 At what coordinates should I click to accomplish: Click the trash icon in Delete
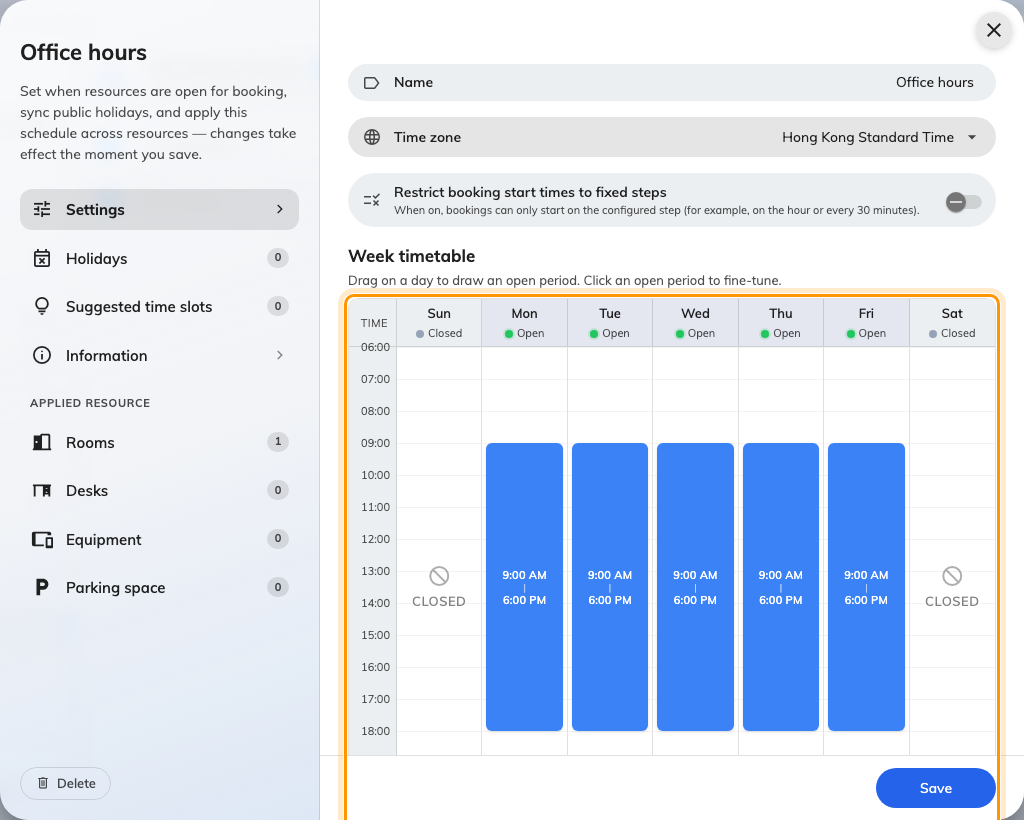click(43, 783)
